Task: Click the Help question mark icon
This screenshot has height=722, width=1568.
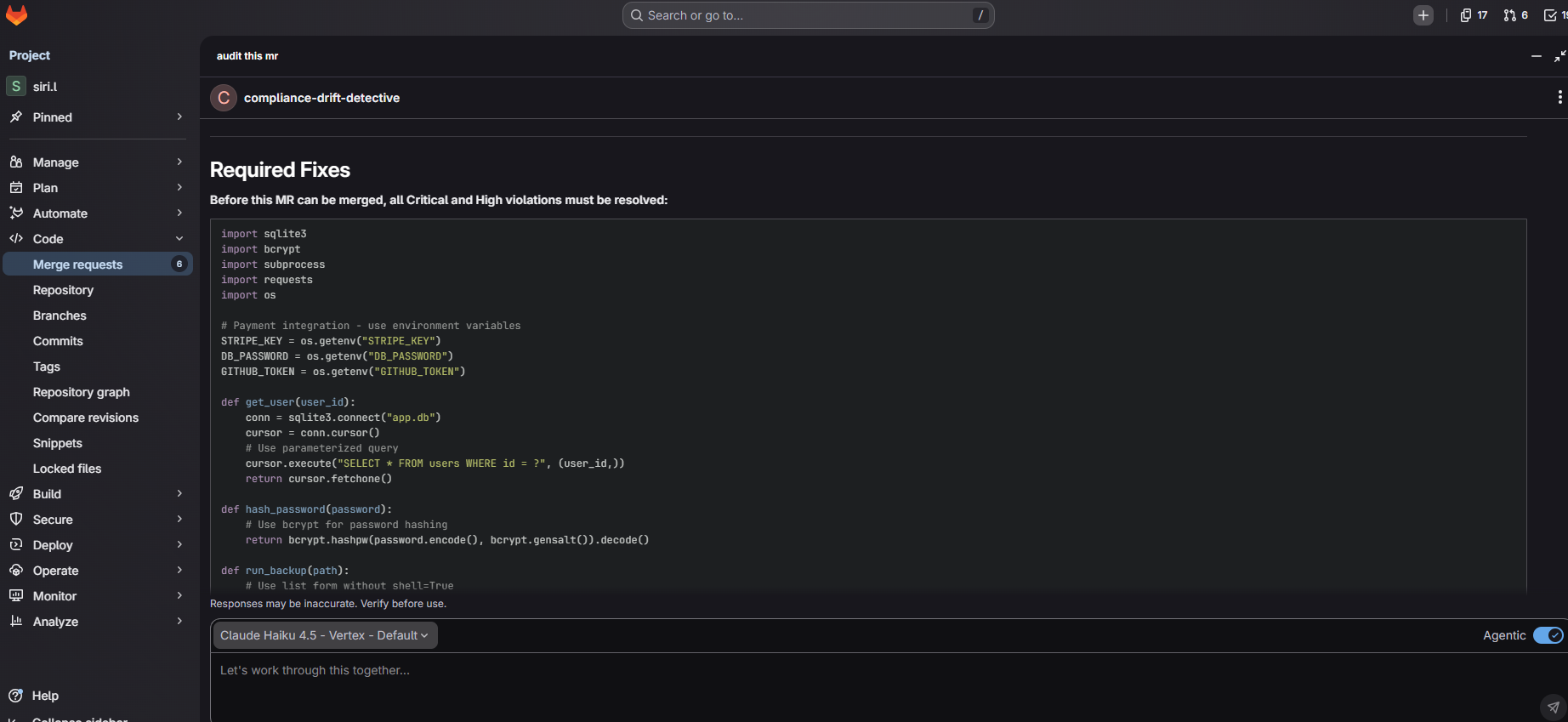Action: (15, 695)
